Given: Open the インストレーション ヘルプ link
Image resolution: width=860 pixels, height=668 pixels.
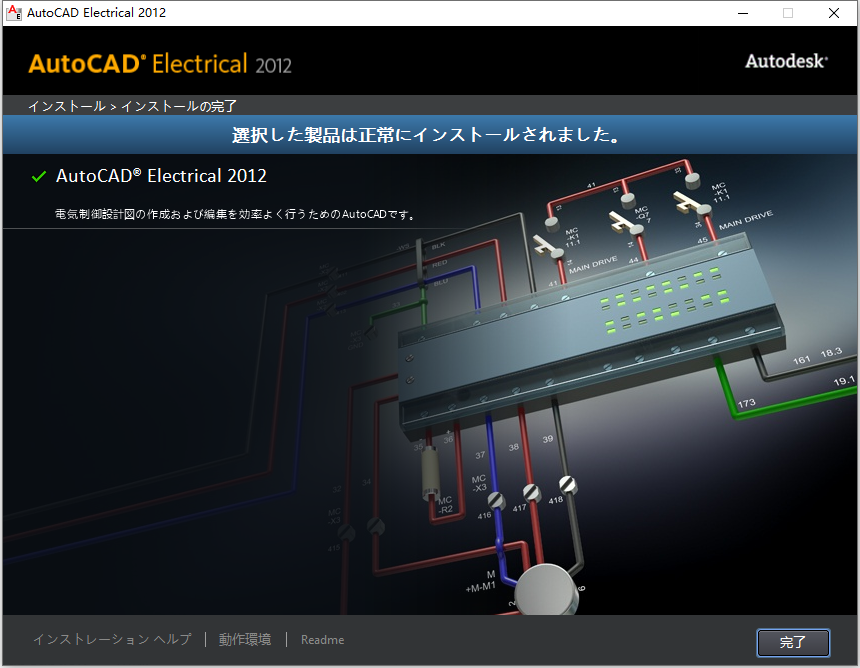Looking at the screenshot, I should (x=112, y=639).
